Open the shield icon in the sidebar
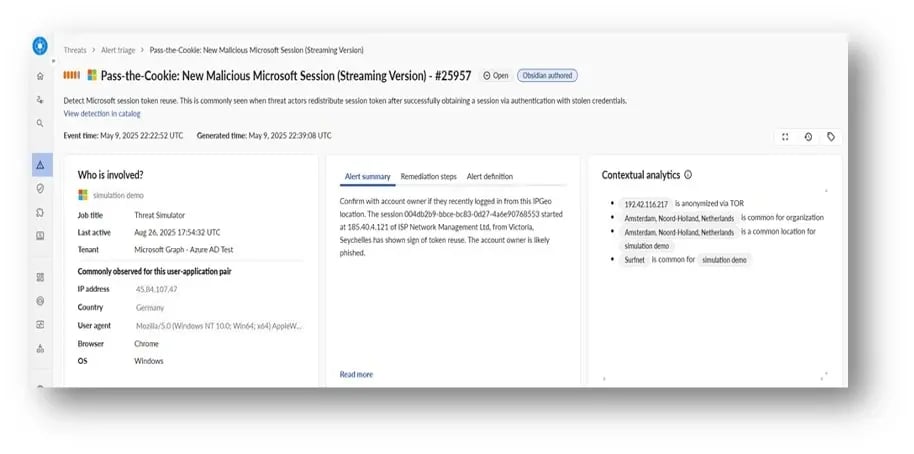The image size is (914, 454). pos(40,188)
